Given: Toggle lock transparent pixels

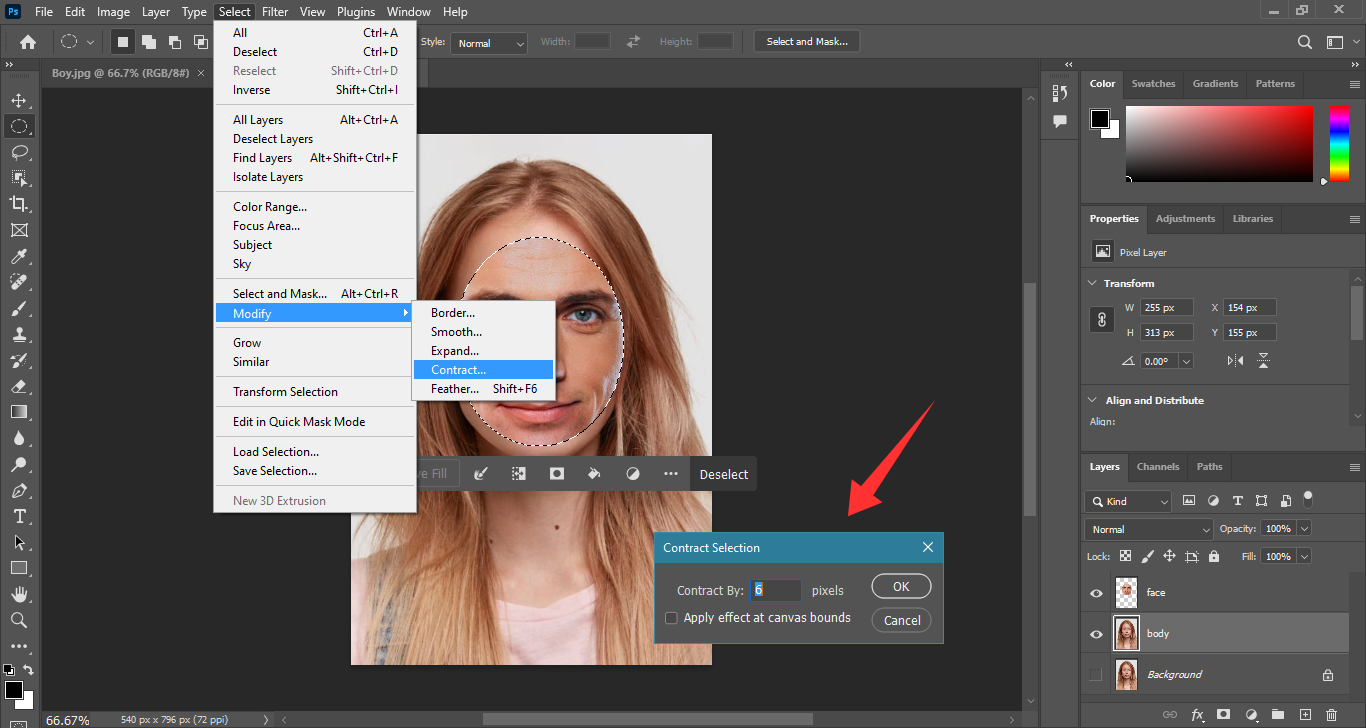Looking at the screenshot, I should [1125, 556].
